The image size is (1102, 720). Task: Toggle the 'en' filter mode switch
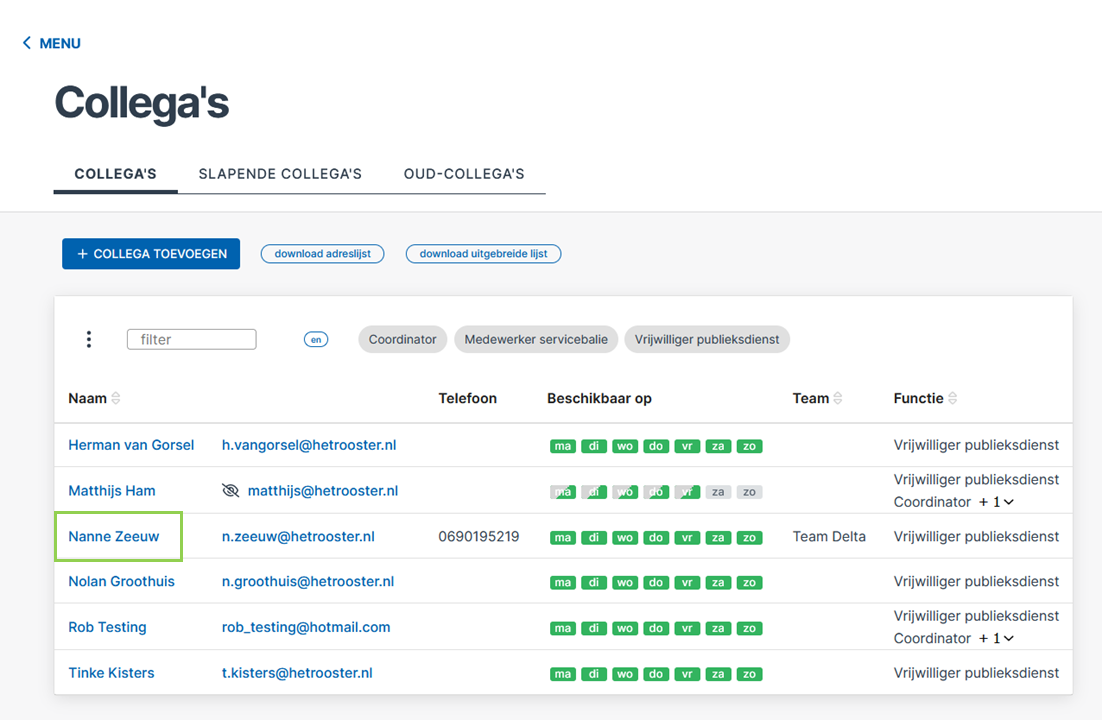click(316, 340)
